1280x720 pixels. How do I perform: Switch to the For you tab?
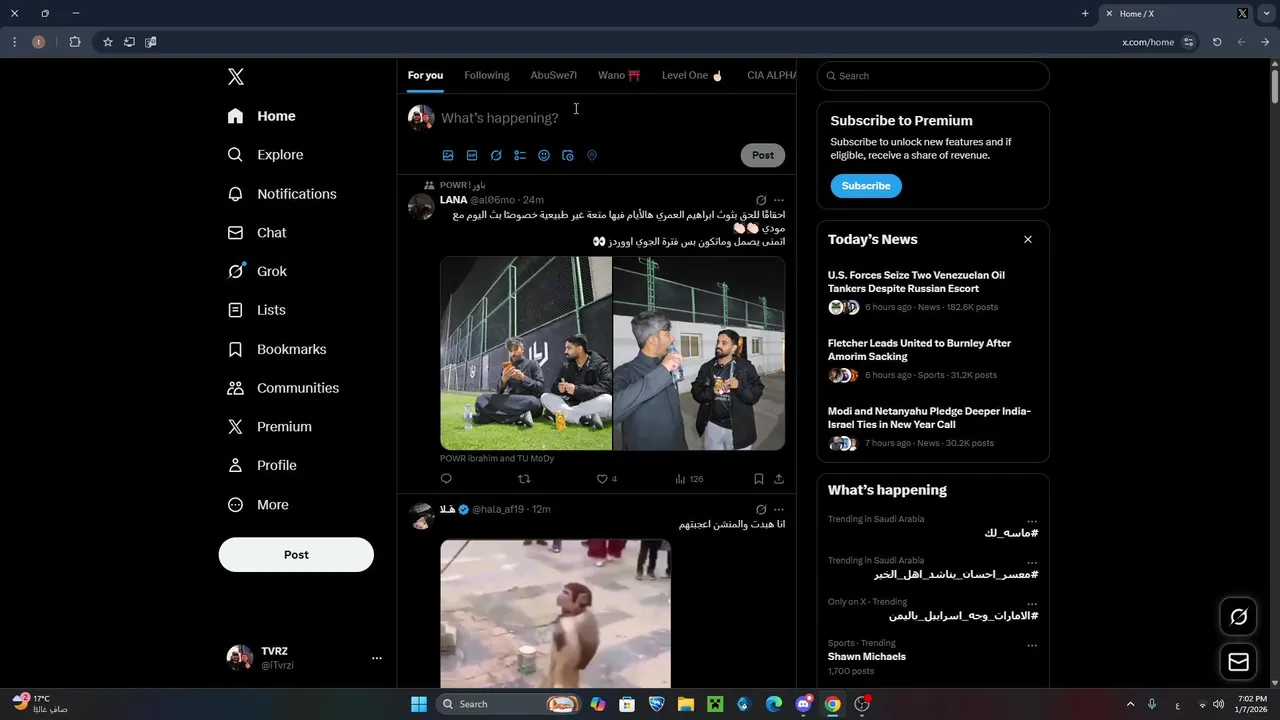point(425,76)
